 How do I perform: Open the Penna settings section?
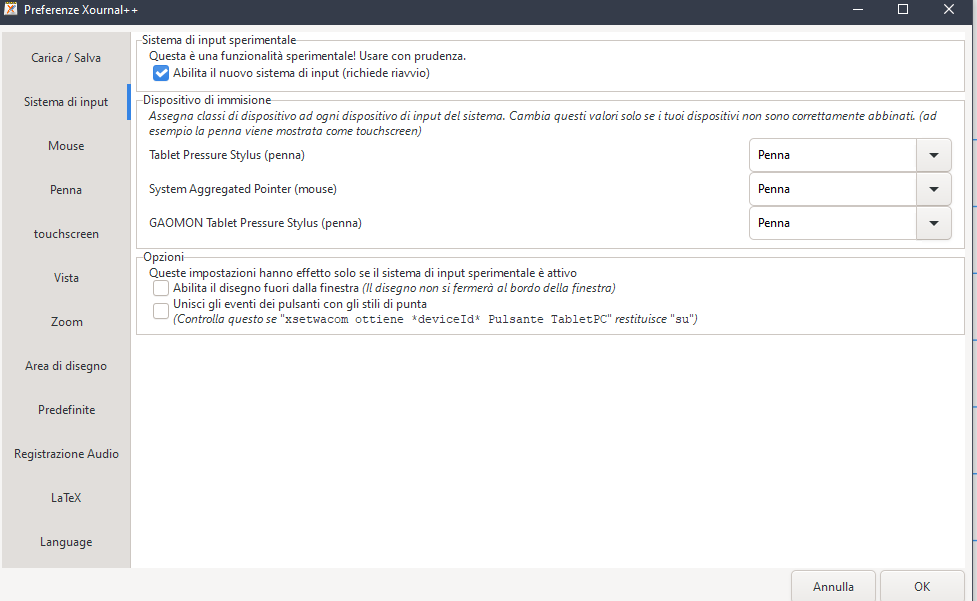pyautogui.click(x=65, y=189)
